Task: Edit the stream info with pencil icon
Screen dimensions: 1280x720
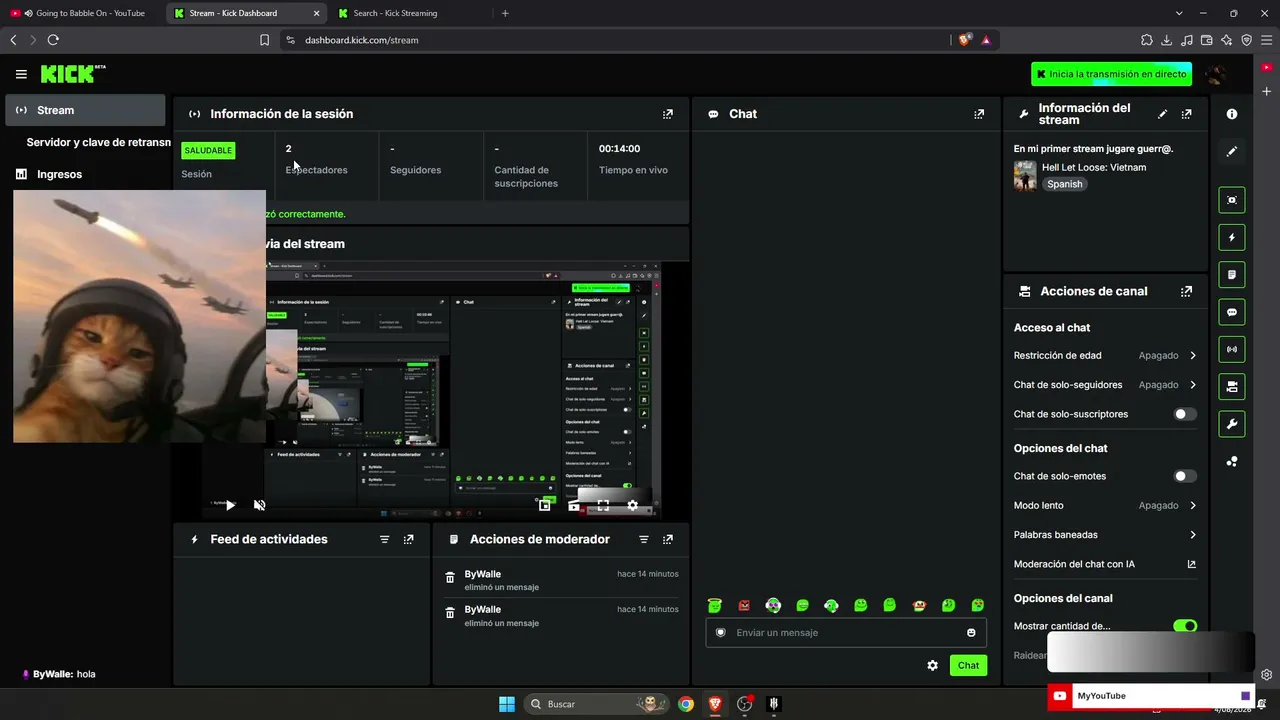Action: (x=1162, y=114)
